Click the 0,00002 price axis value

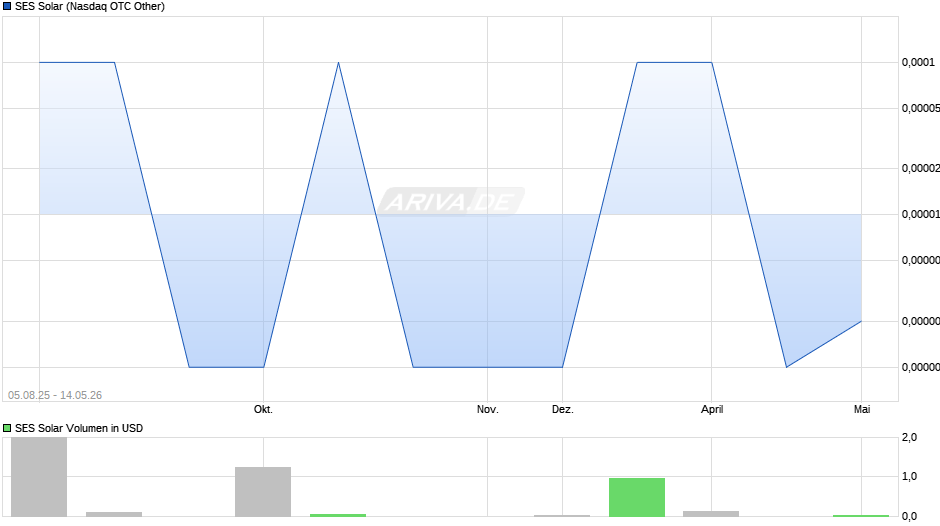tap(920, 168)
